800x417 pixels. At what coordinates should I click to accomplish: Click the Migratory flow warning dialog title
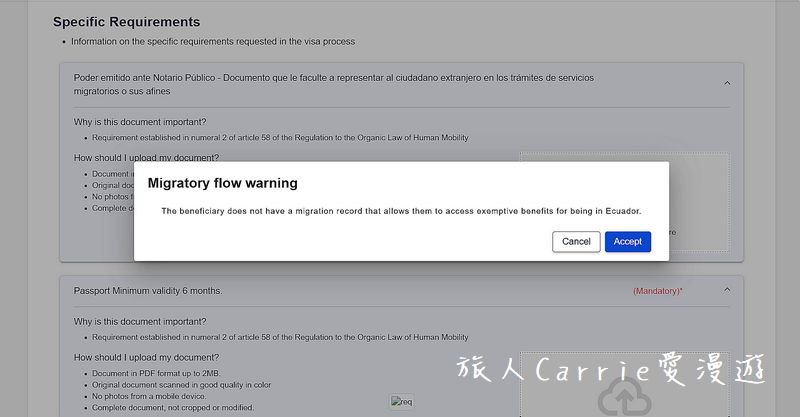click(222, 183)
